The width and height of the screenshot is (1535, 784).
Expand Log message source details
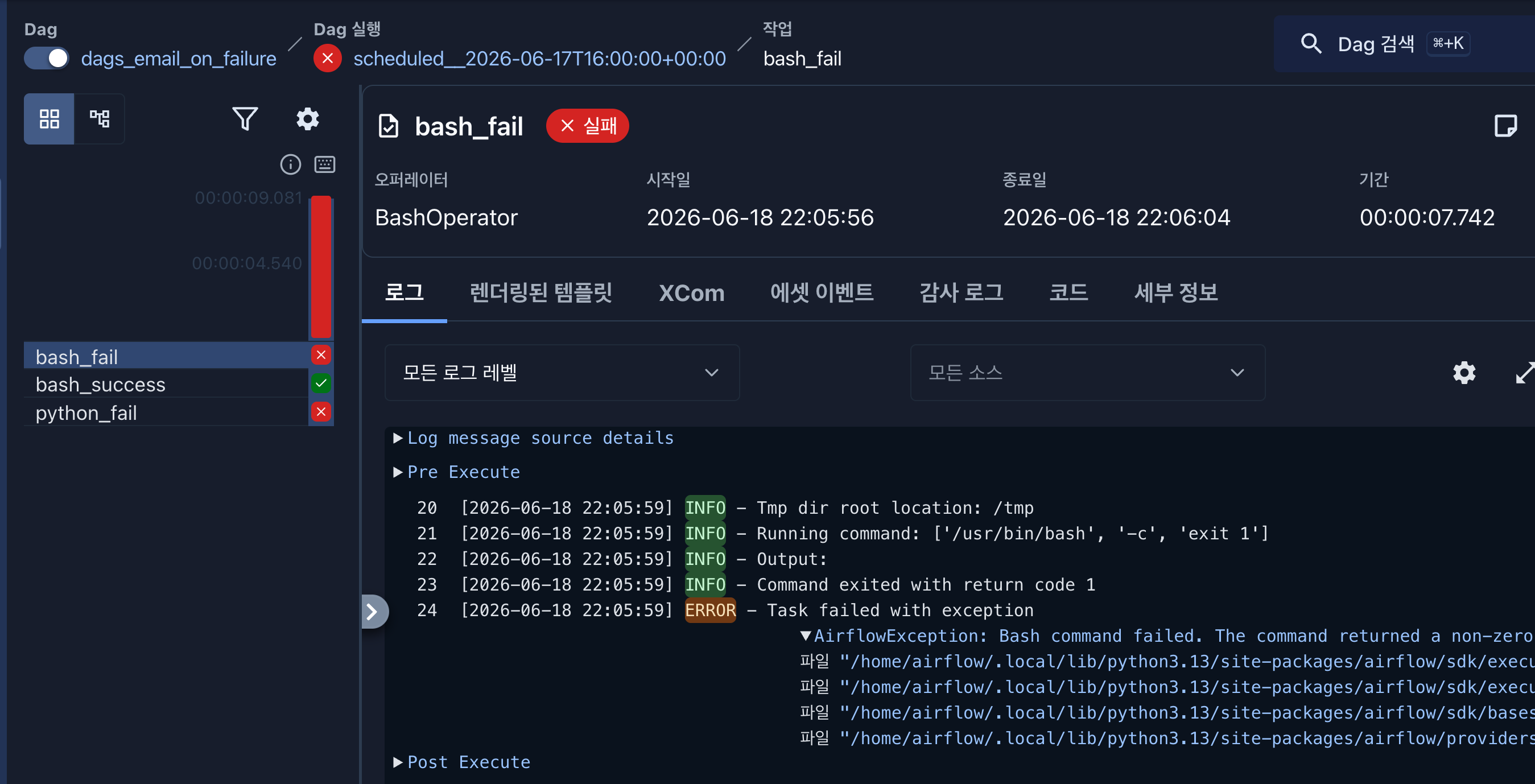point(533,438)
